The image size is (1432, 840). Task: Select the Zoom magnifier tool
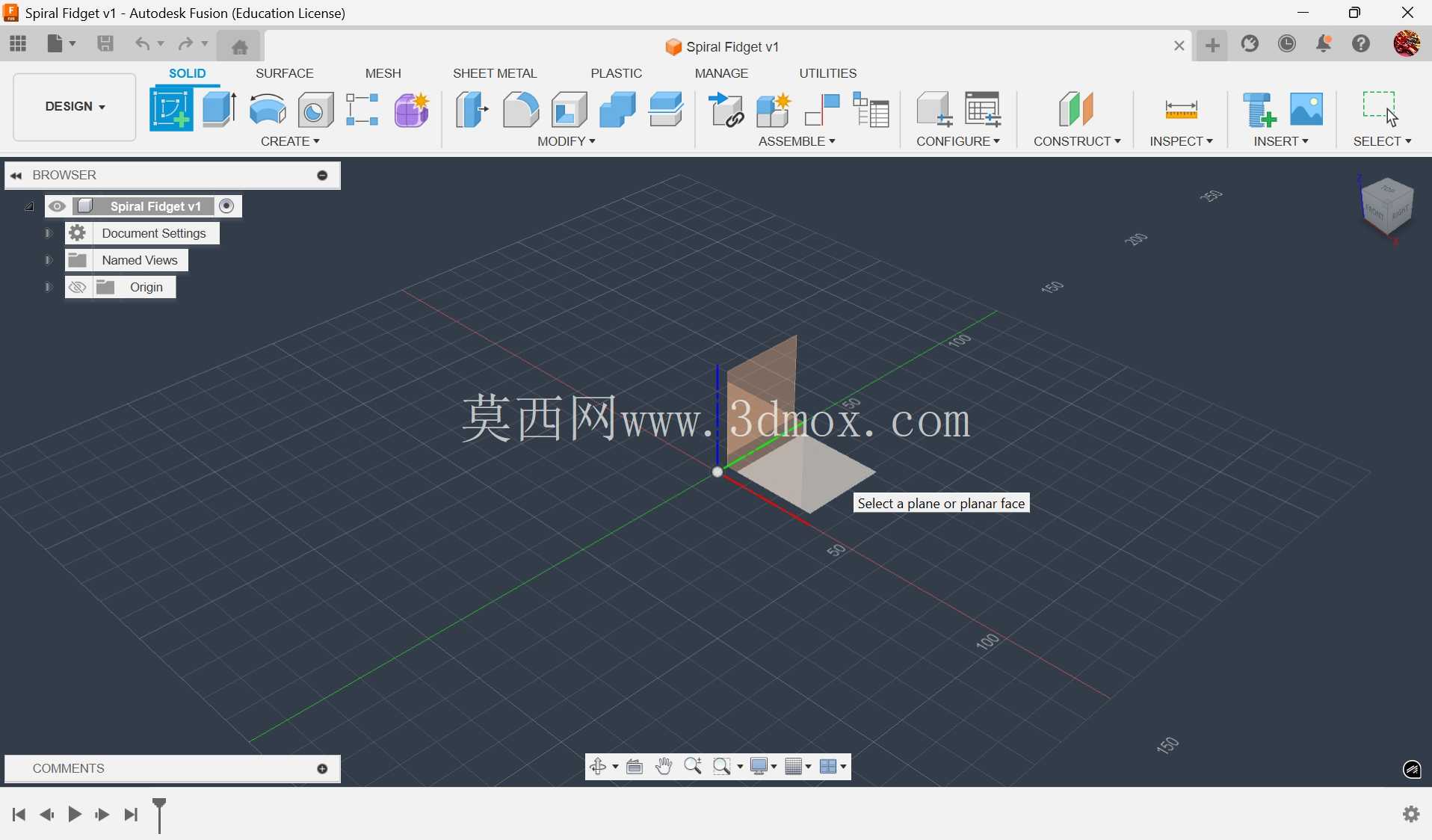[693, 767]
